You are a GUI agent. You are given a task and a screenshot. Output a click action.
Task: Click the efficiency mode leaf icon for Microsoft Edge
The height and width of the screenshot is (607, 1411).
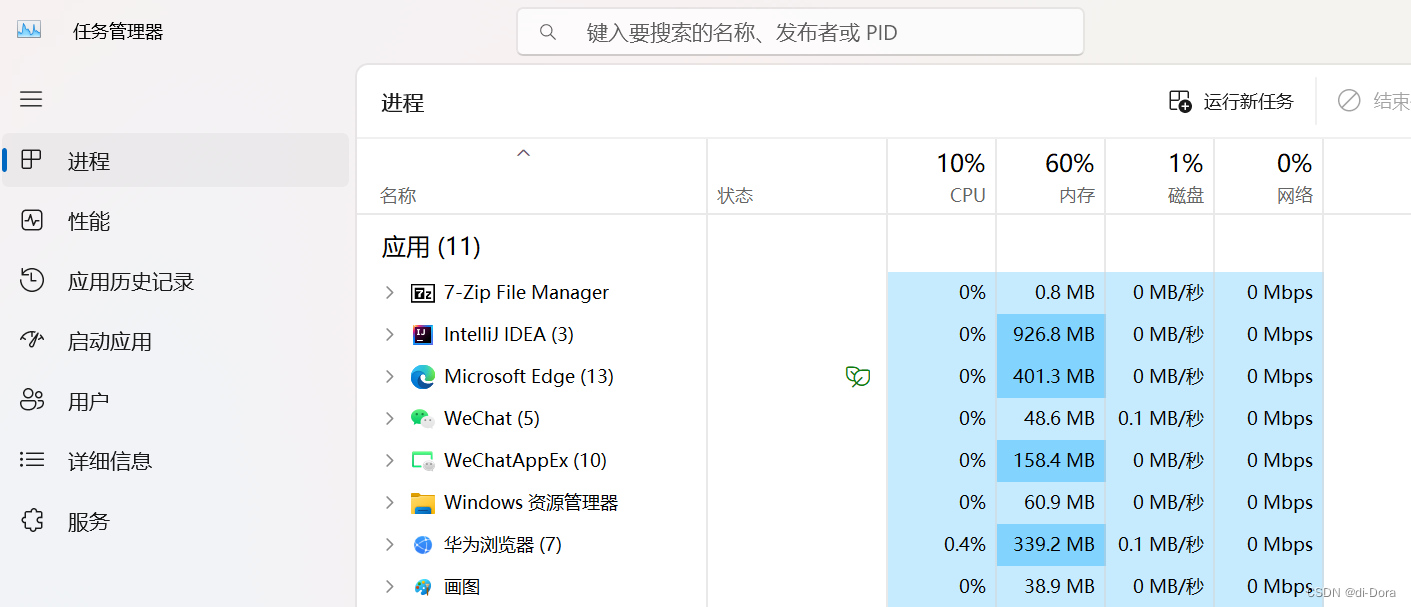(x=858, y=376)
